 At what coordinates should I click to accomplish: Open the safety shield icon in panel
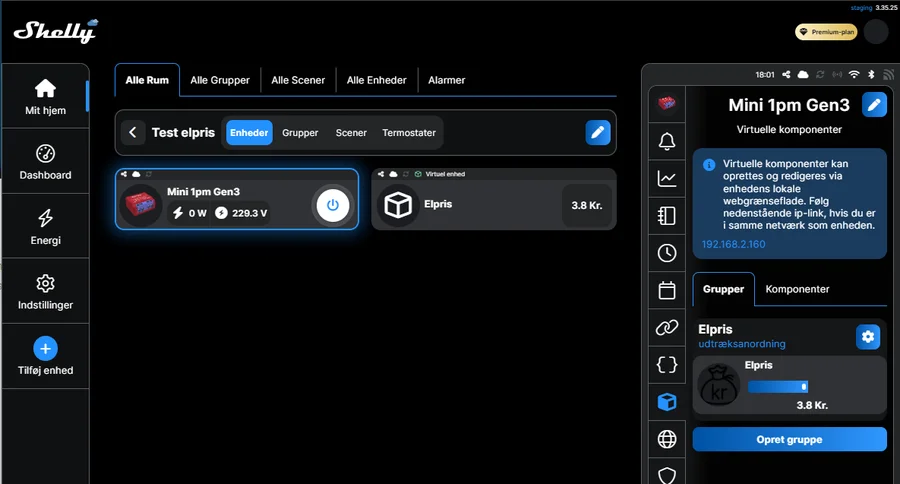(666, 474)
